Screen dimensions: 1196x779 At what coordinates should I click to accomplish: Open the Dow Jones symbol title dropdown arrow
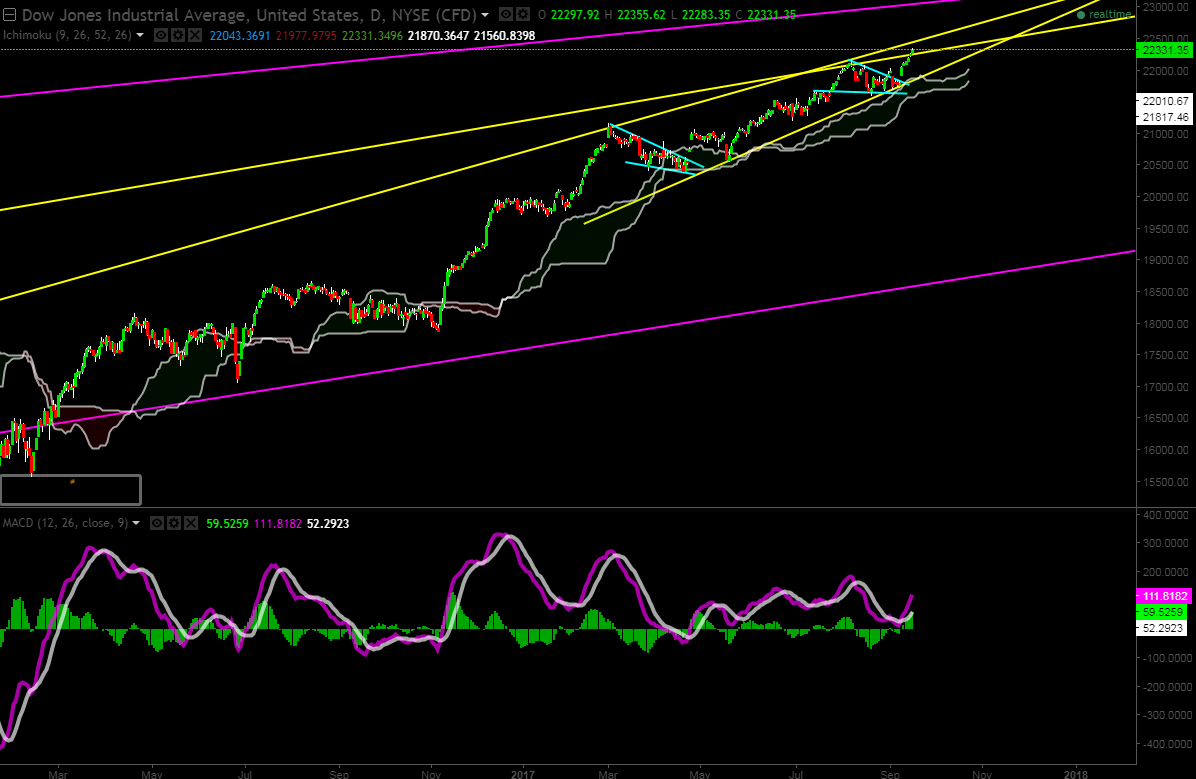485,15
